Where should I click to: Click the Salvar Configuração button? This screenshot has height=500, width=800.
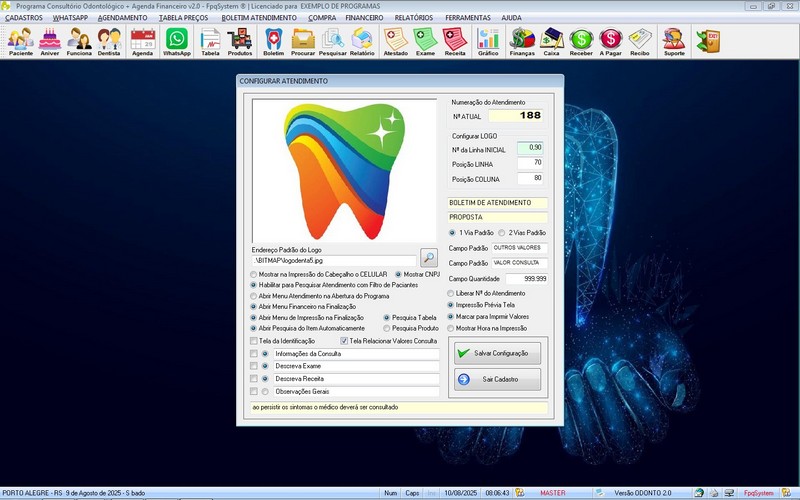[498, 353]
